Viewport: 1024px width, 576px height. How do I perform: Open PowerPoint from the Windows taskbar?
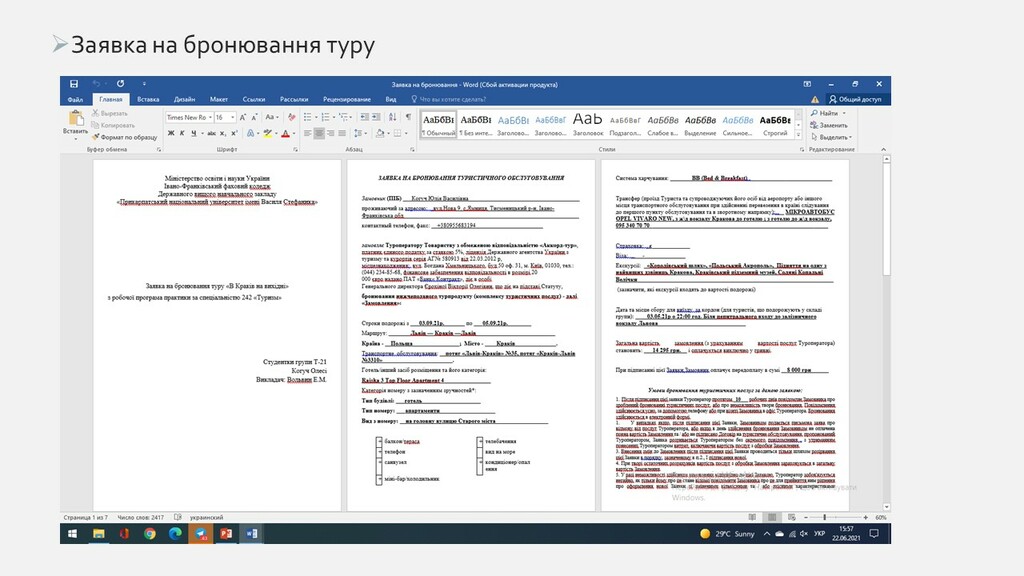pyautogui.click(x=226, y=534)
